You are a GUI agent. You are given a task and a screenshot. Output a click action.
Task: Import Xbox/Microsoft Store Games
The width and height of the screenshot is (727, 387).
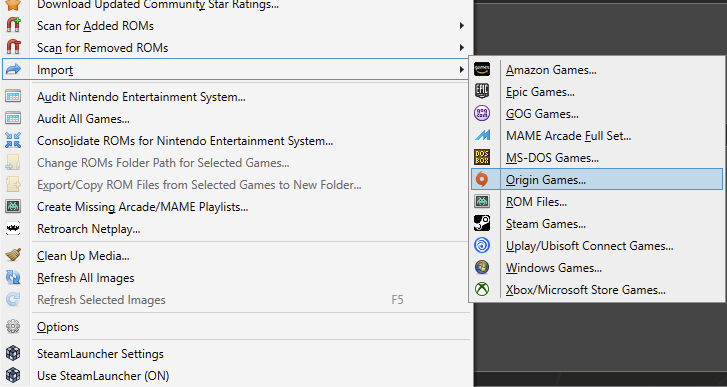point(586,290)
